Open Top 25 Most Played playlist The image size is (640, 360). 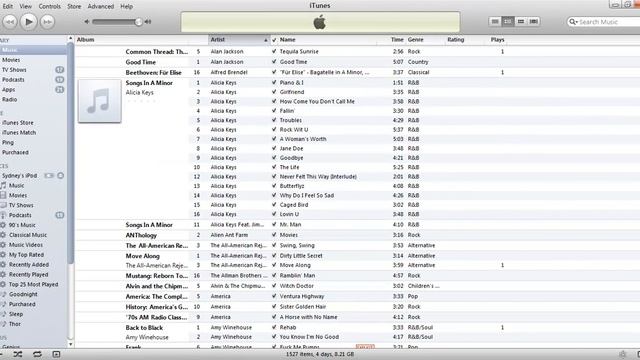pyautogui.click(x=33, y=284)
